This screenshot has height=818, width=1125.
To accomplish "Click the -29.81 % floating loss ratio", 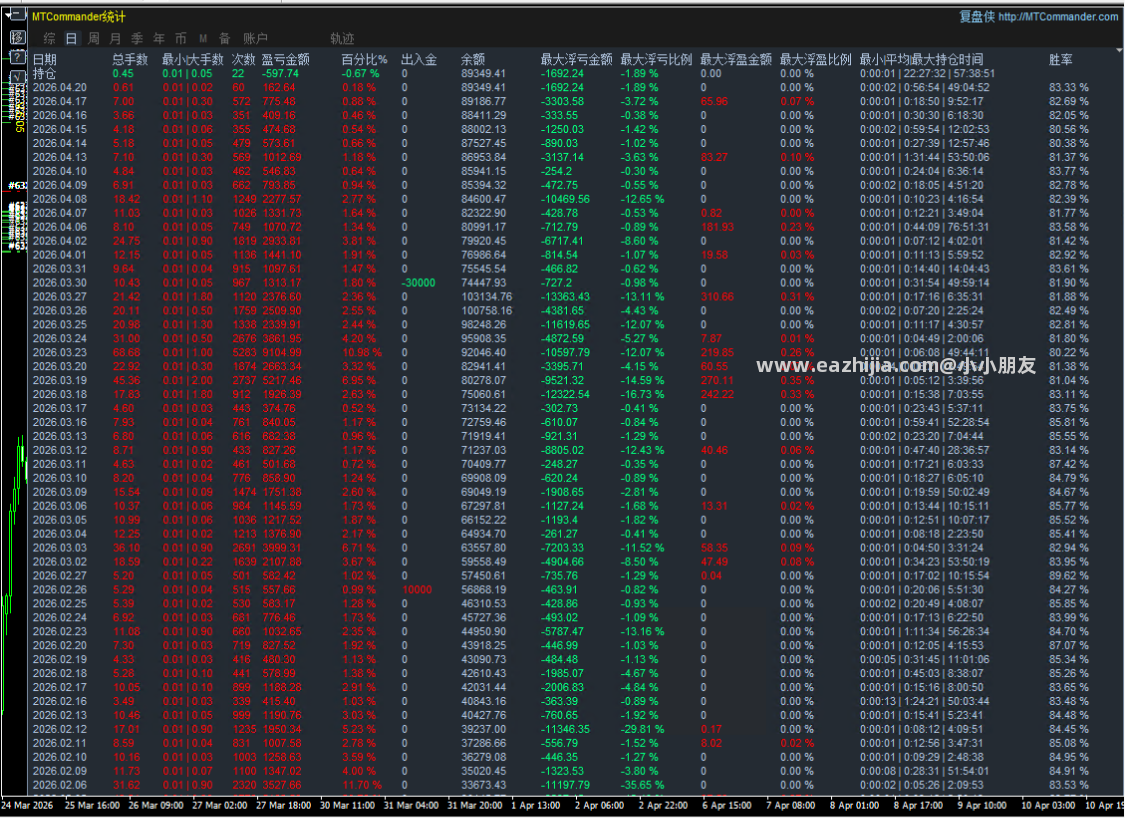I will click(642, 729).
